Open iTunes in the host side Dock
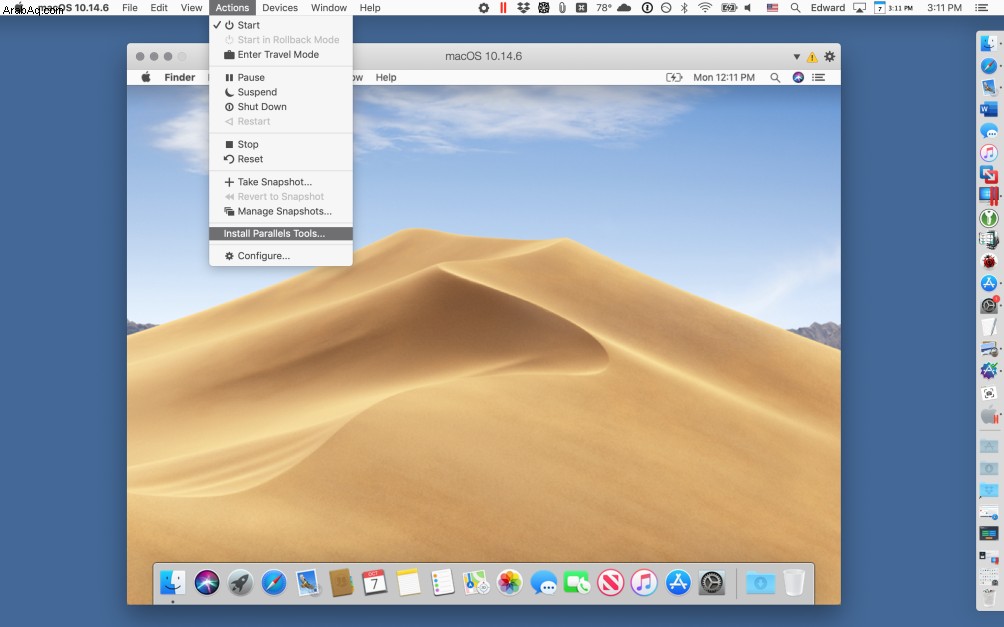The image size is (1004, 627). pos(989,153)
